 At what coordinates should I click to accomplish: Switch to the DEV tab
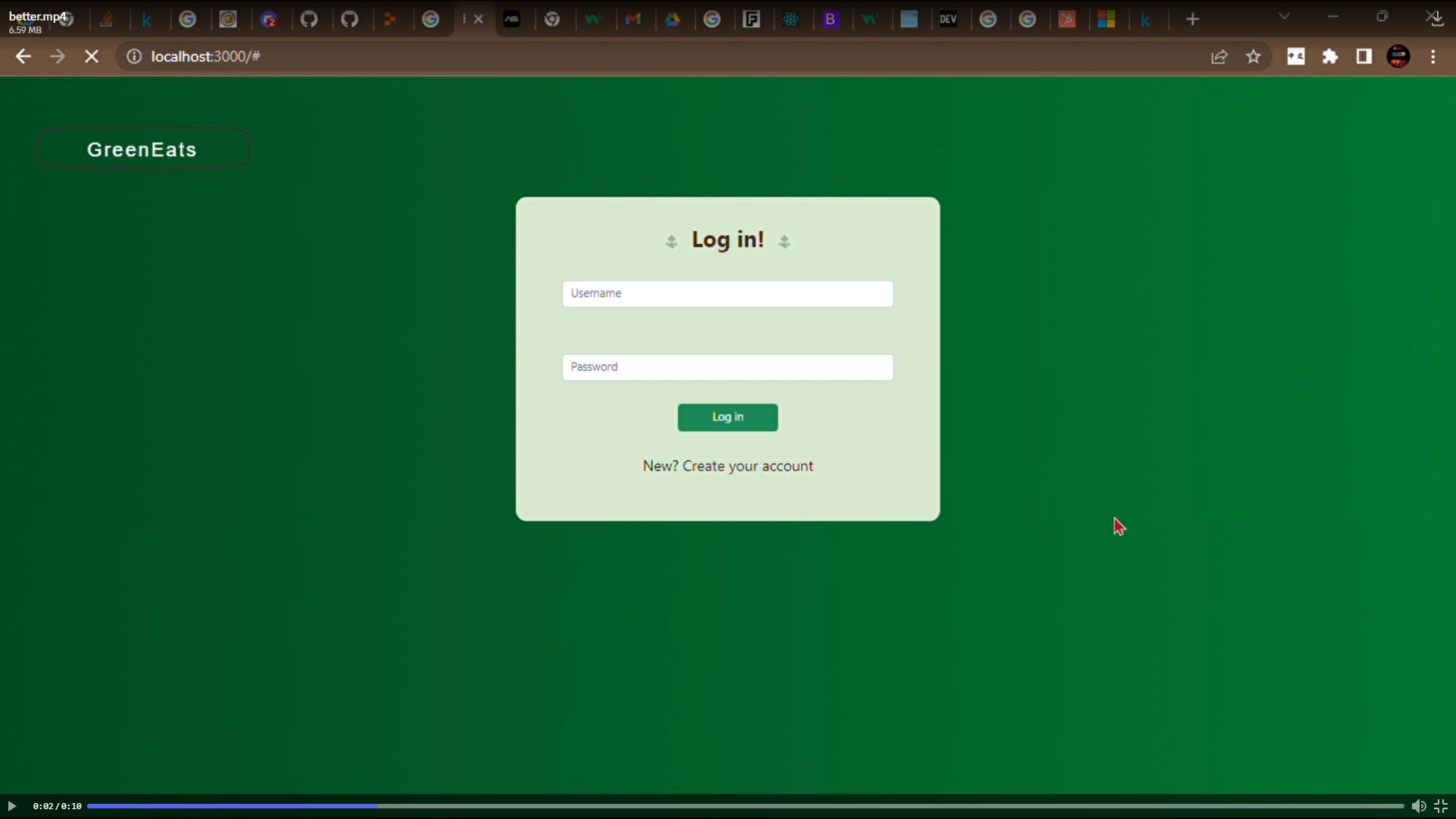(948, 20)
